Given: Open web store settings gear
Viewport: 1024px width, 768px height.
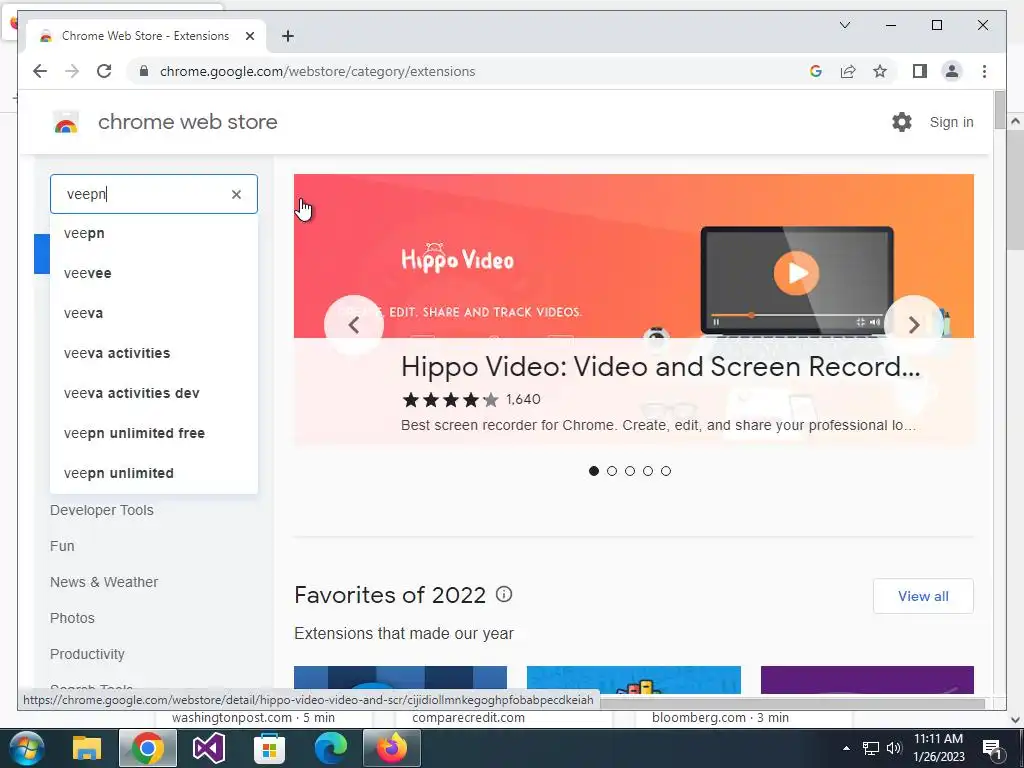Looking at the screenshot, I should coord(902,122).
